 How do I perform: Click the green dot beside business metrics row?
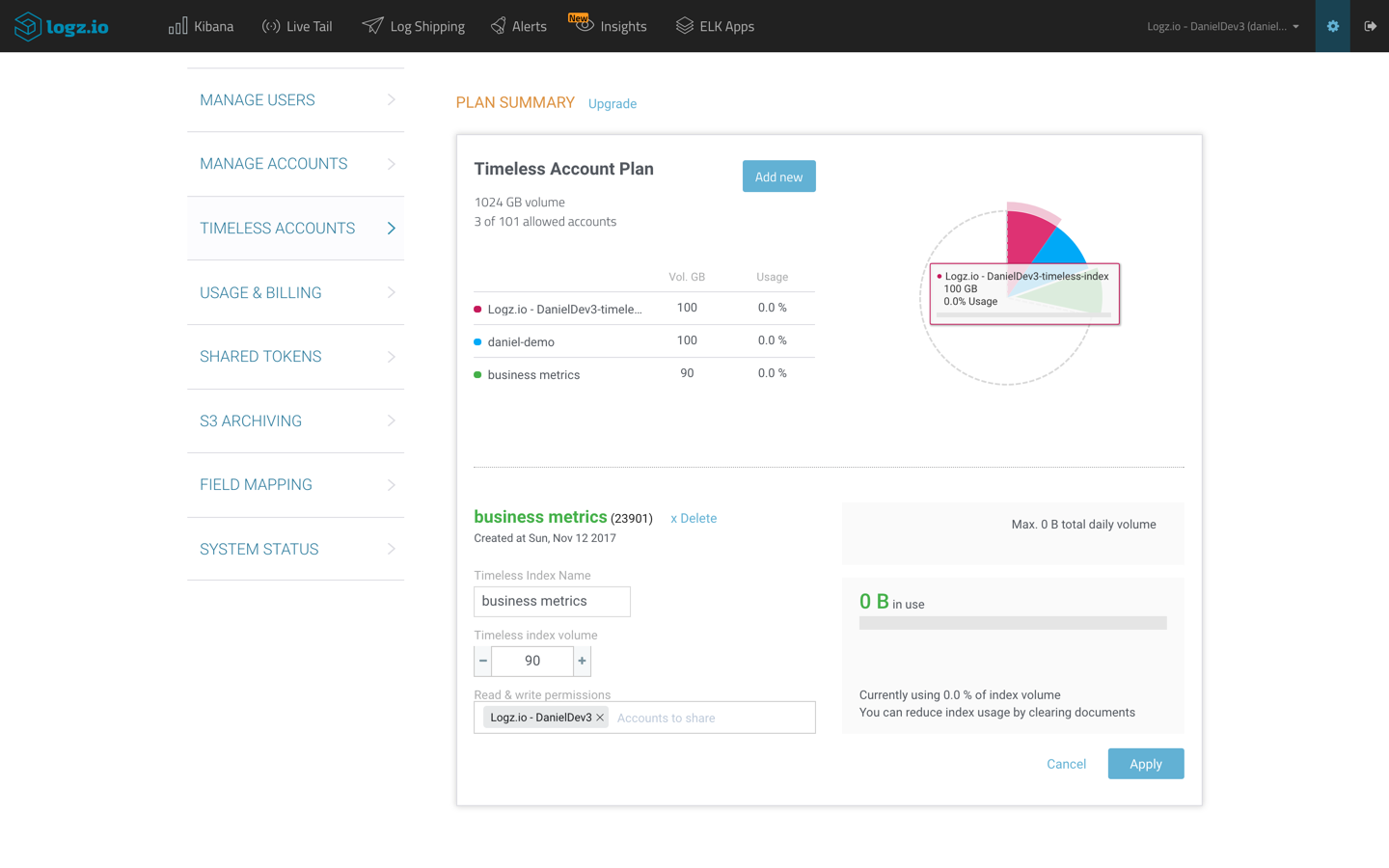pos(477,375)
